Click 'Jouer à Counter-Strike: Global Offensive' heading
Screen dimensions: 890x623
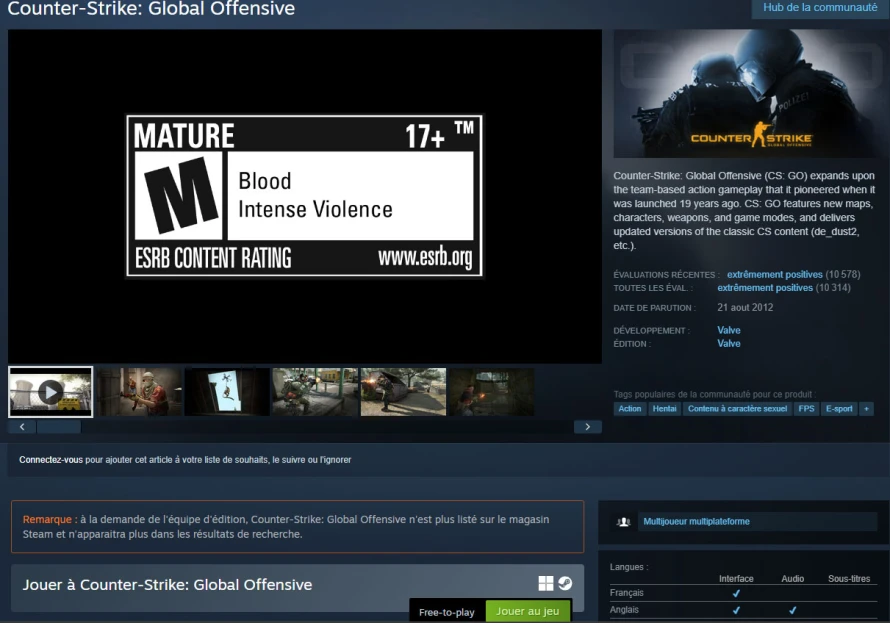[x=167, y=585]
